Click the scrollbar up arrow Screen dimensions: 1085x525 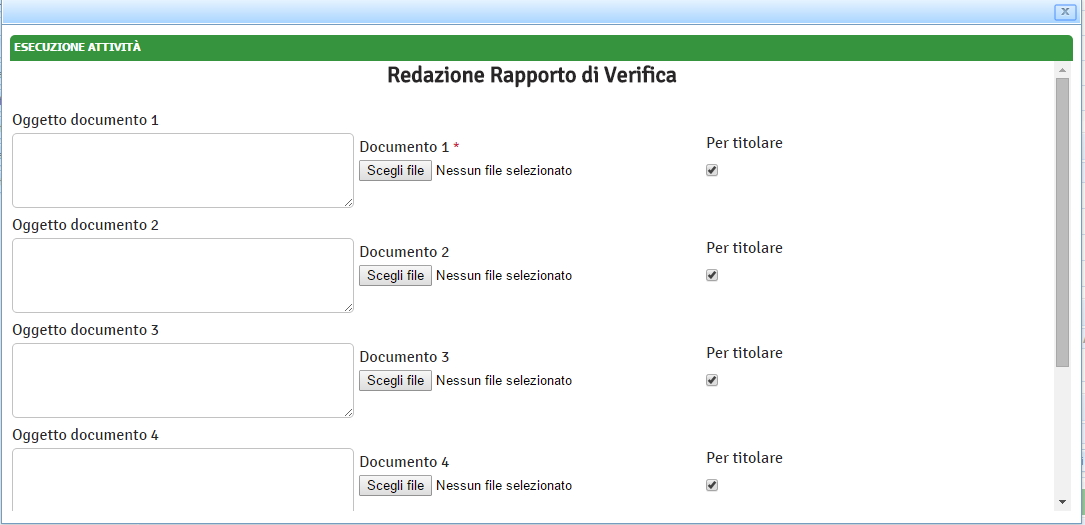coord(1062,70)
